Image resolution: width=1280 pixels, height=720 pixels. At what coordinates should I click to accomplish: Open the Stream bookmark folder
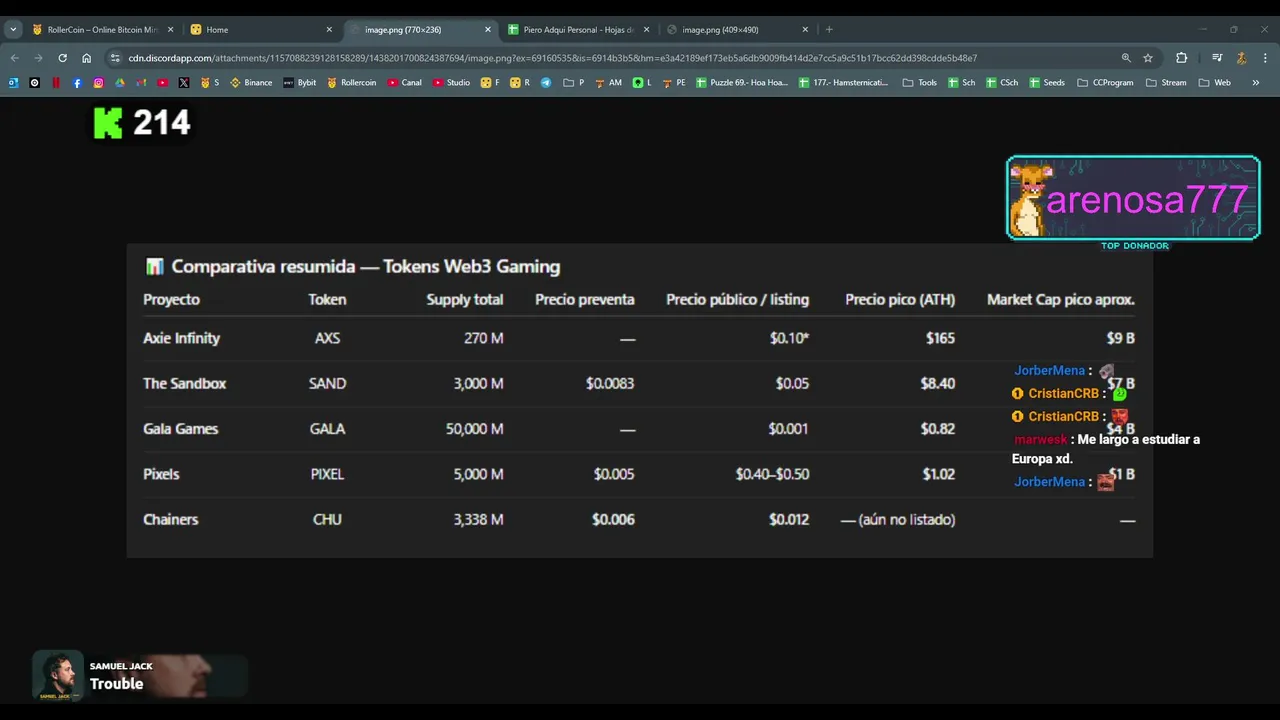coord(1166,83)
